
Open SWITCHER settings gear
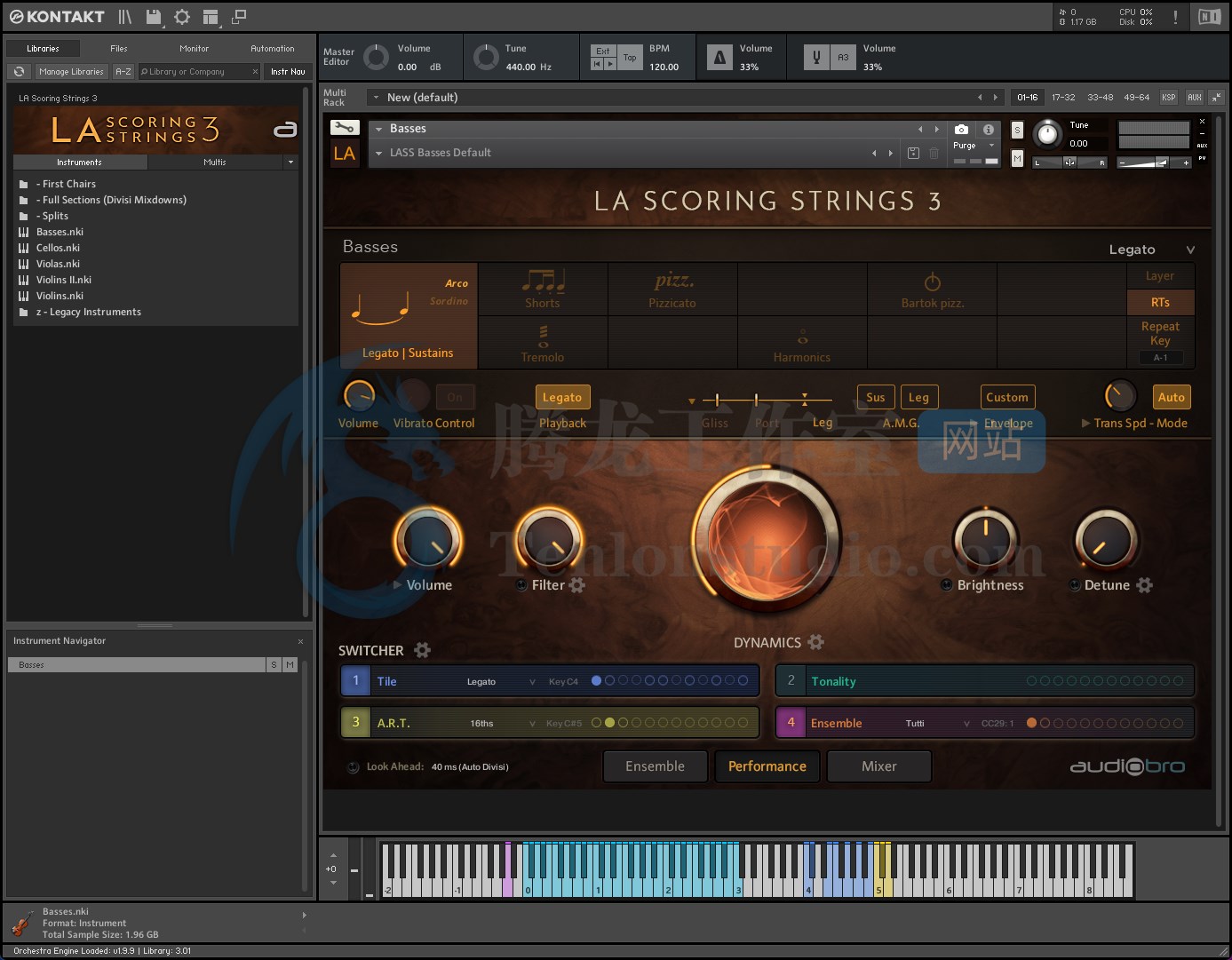(x=423, y=650)
